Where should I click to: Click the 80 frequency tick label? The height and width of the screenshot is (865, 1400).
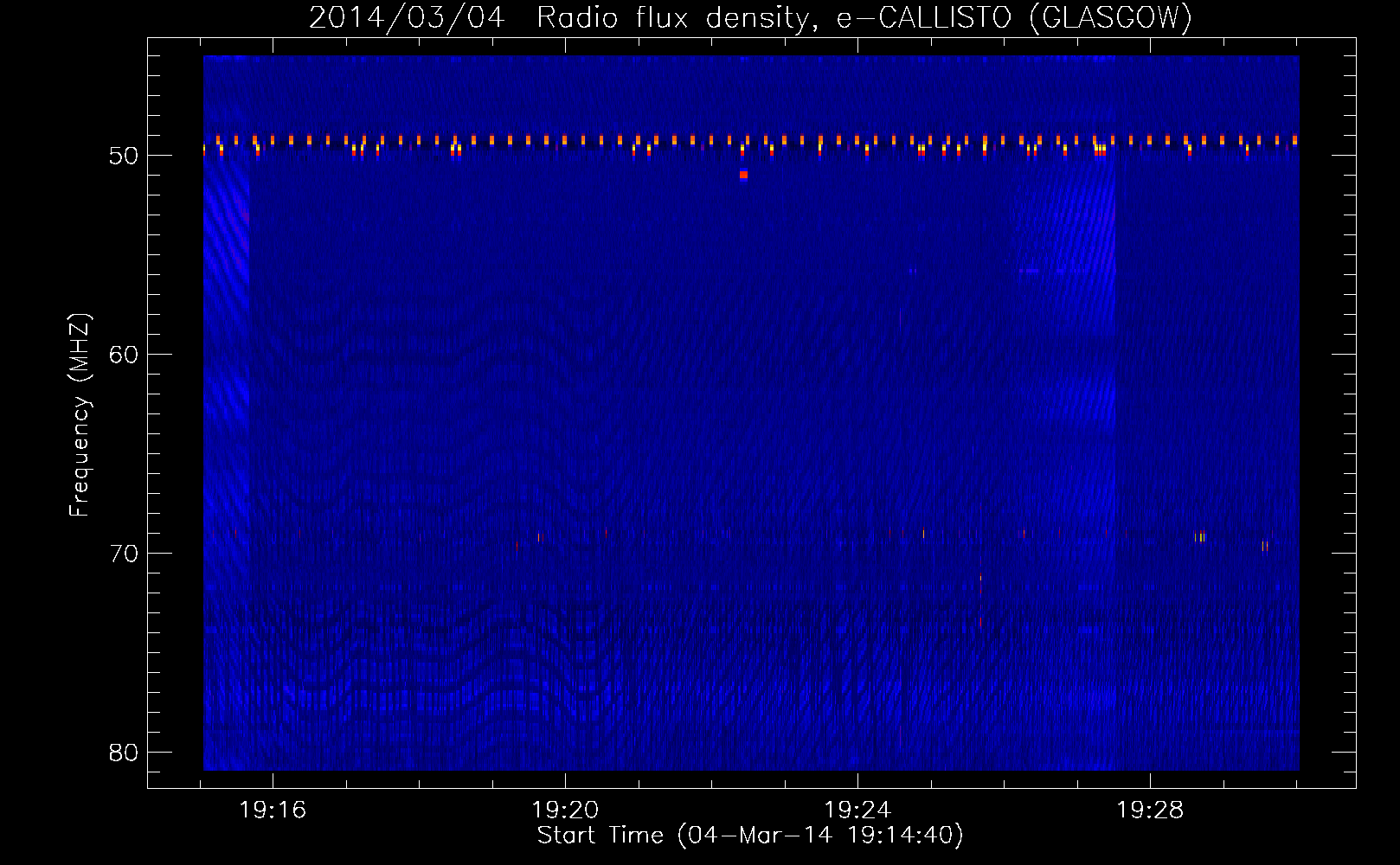pos(125,753)
